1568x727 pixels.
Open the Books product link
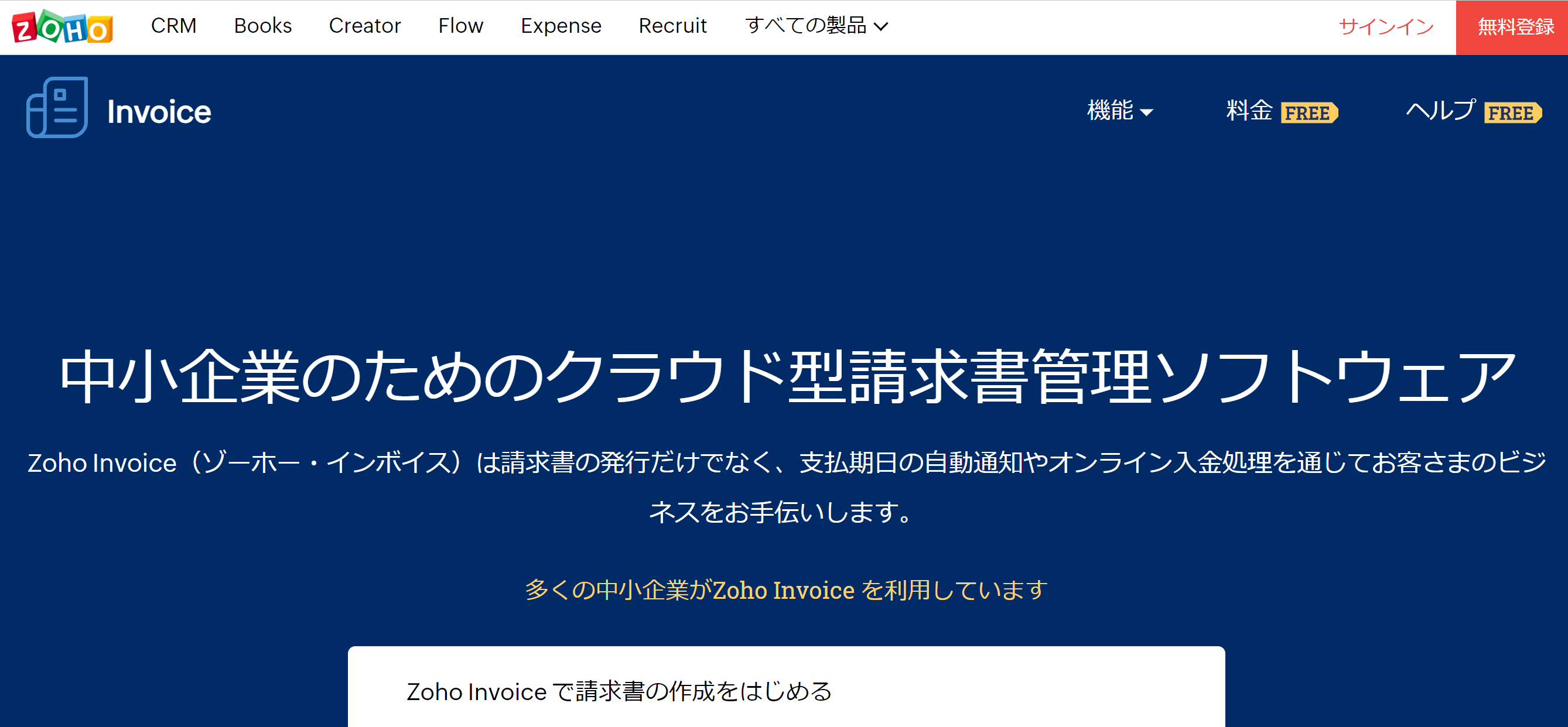point(262,26)
